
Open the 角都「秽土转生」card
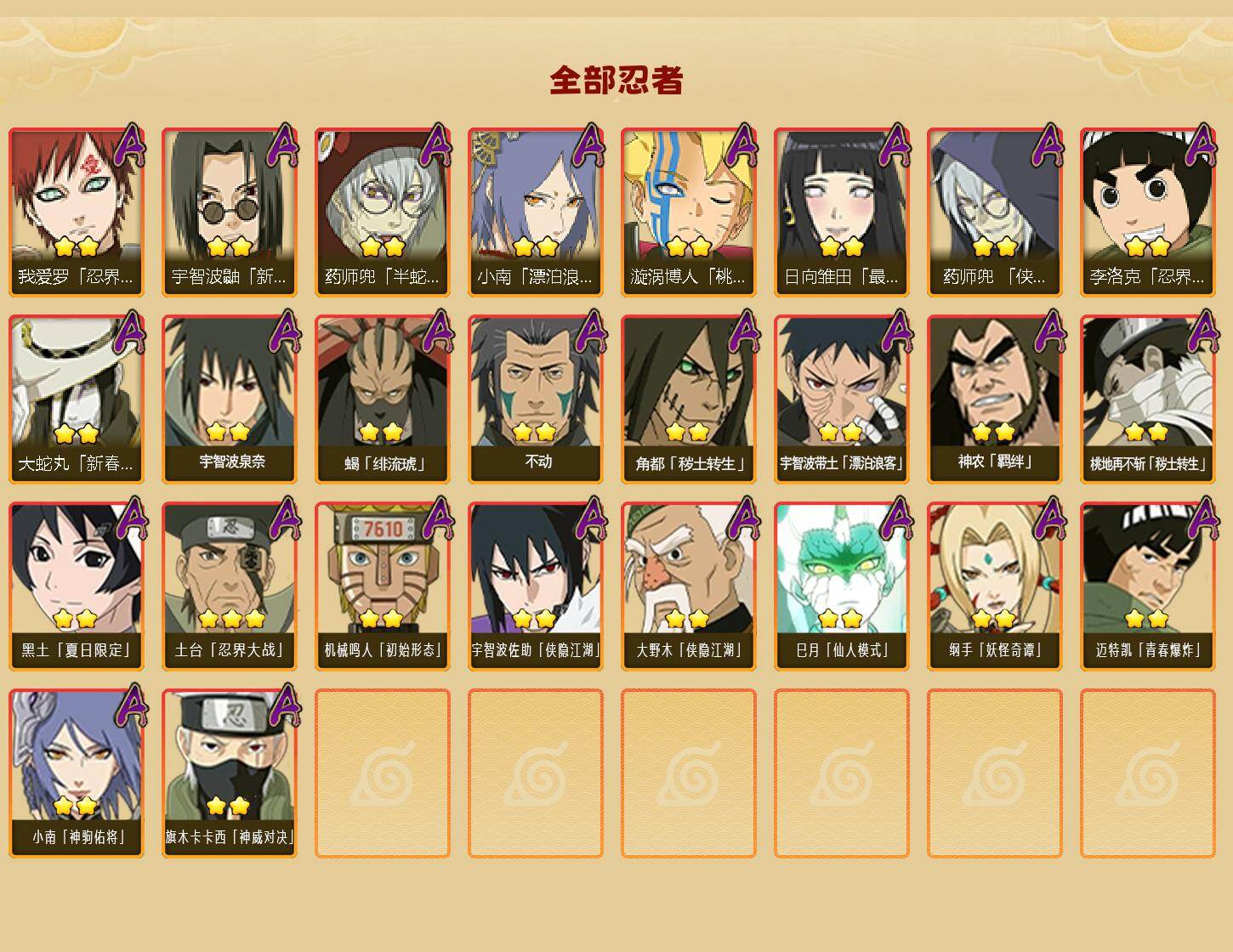click(689, 399)
